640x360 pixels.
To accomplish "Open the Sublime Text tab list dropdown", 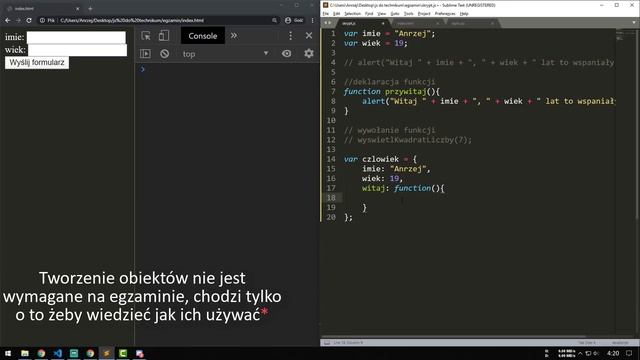I will pyautogui.click(x=634, y=23).
